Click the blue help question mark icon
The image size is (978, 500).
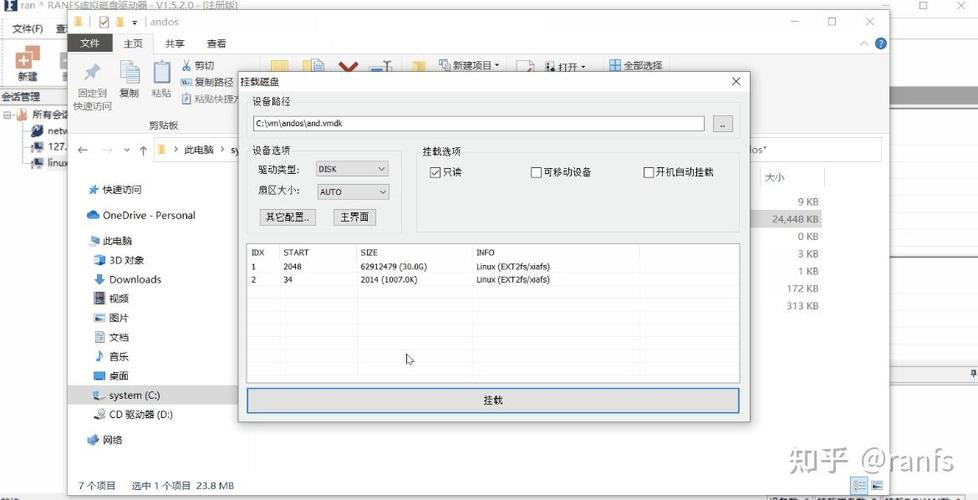pos(881,44)
